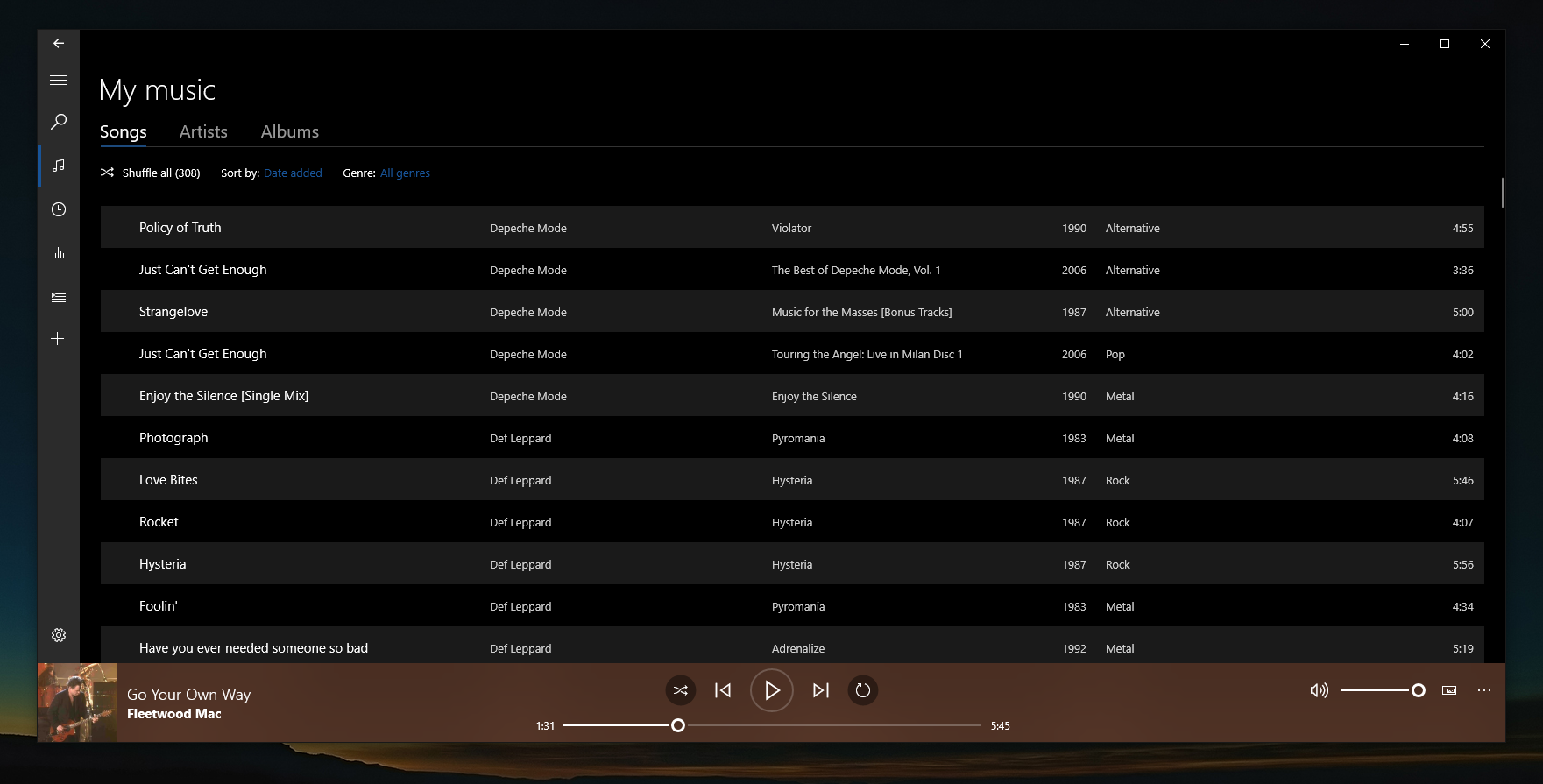The height and width of the screenshot is (784, 1543).
Task: Open Settings gear icon
Action: click(x=59, y=635)
